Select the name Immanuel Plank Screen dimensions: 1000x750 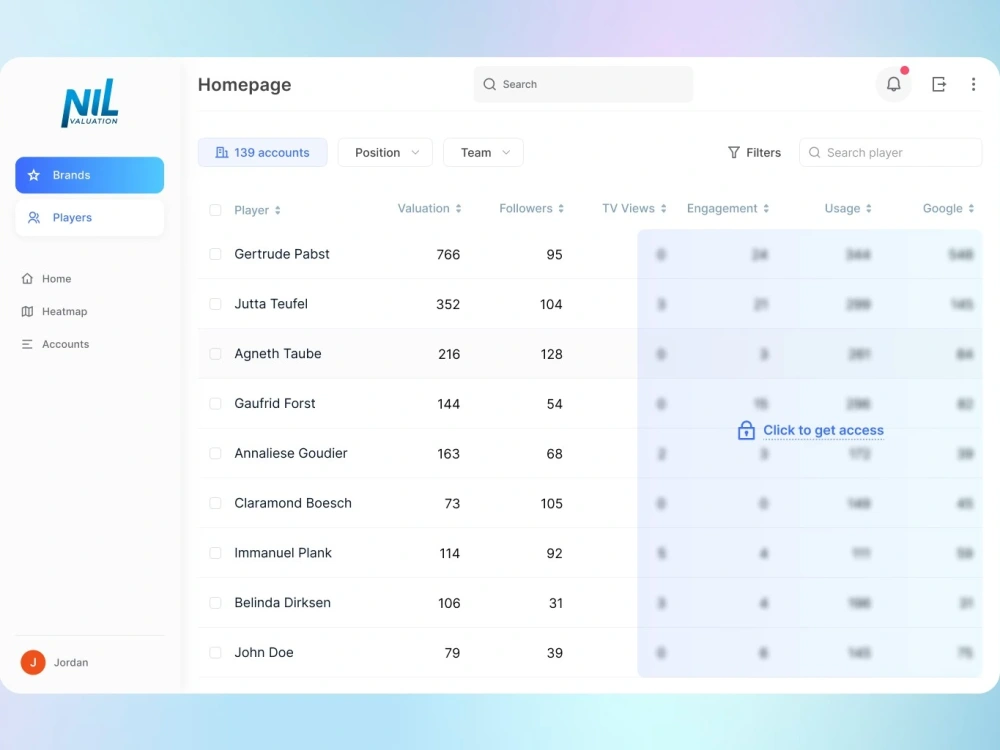tap(283, 552)
